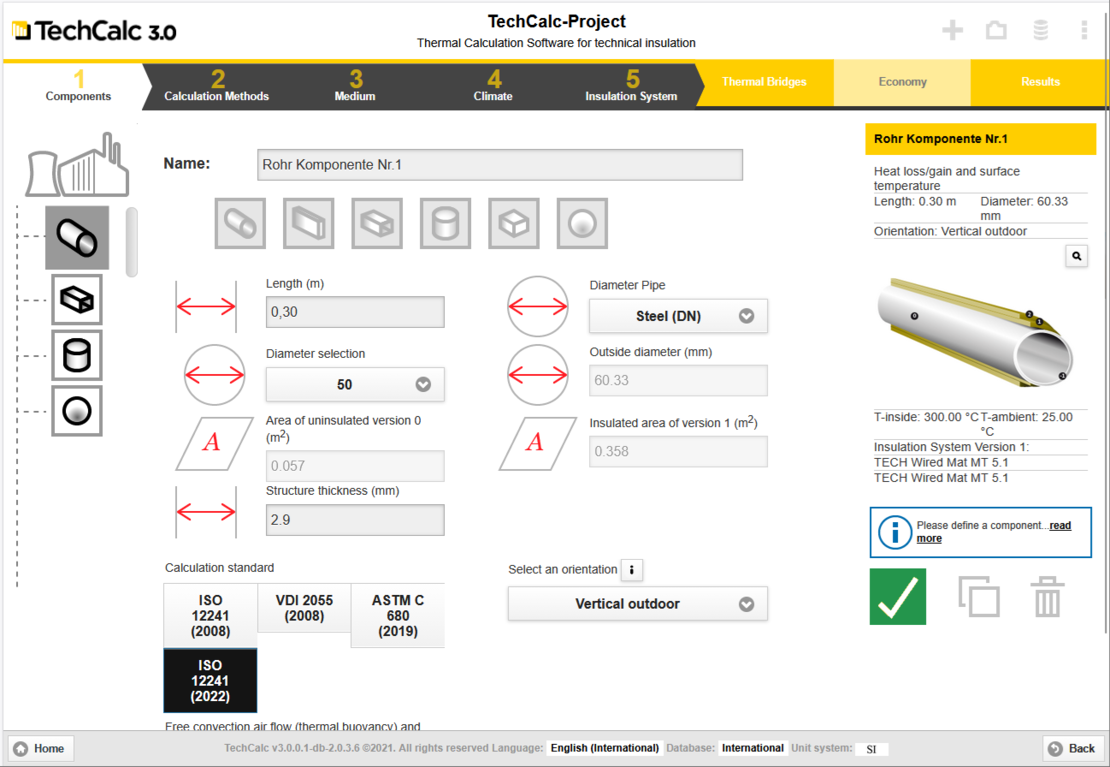Viewport: 1110px width, 767px height.
Task: Select ISO 12241 (2022) standard
Action: click(210, 681)
